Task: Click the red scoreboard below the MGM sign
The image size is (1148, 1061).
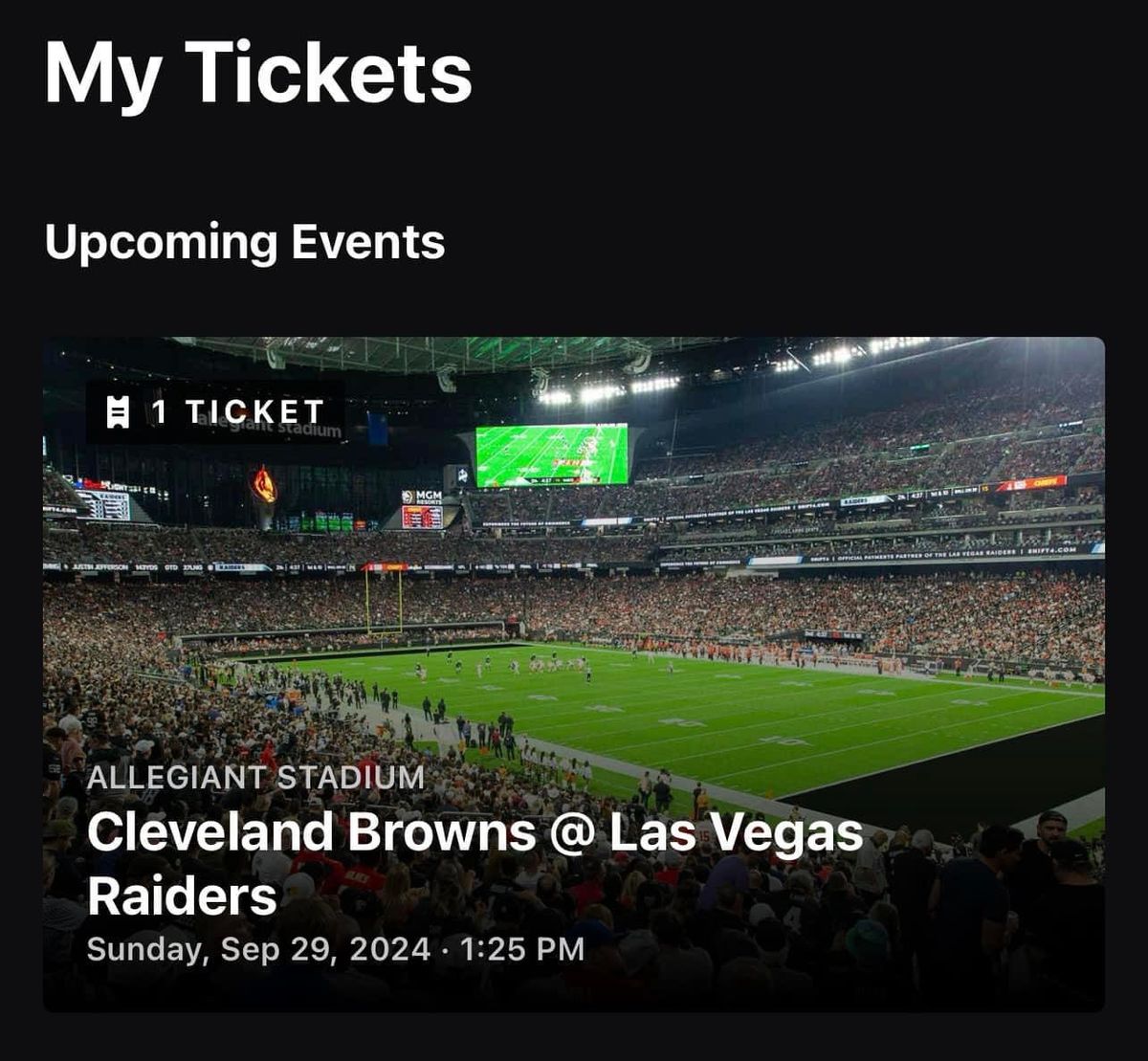Action: 422,517
